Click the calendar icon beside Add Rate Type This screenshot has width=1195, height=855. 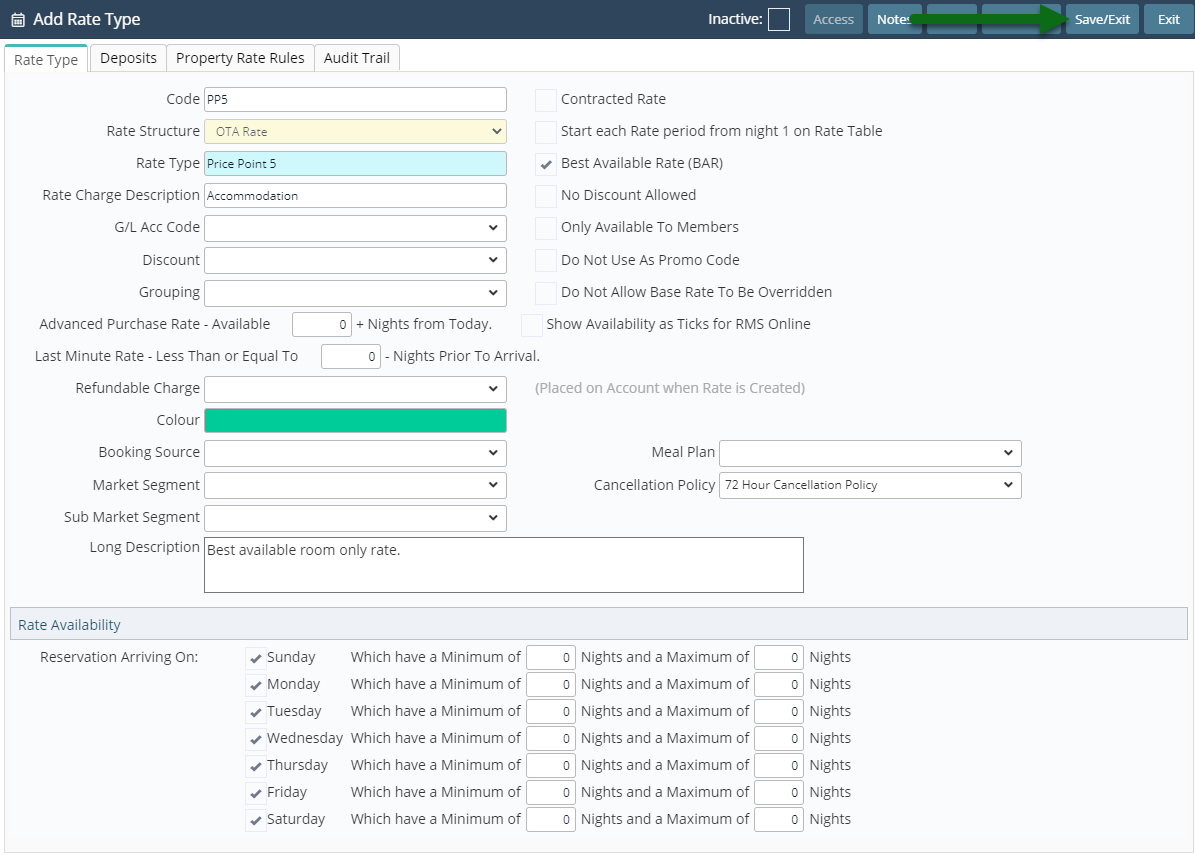point(18,20)
